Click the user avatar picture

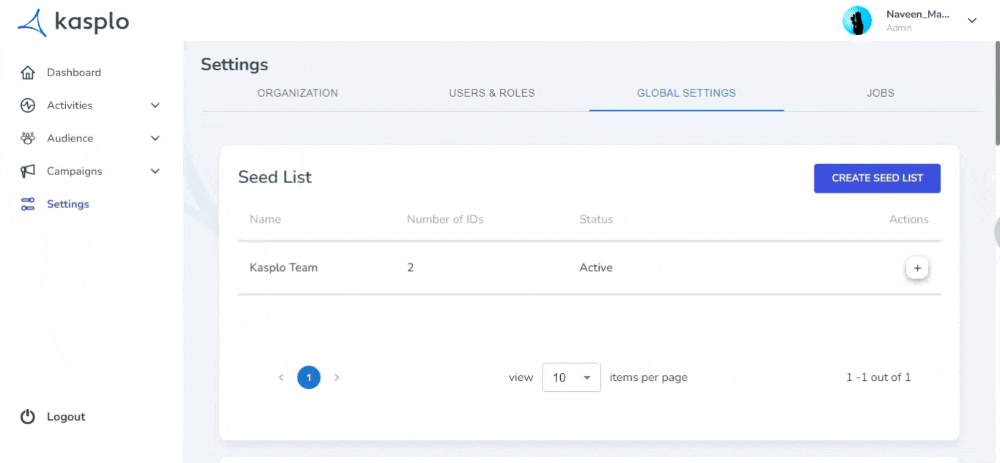(x=857, y=20)
